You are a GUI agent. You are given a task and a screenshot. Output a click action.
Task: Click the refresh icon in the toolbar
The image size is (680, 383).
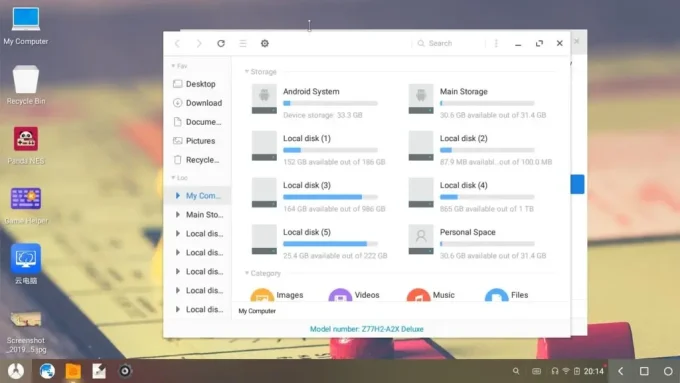[x=221, y=43]
